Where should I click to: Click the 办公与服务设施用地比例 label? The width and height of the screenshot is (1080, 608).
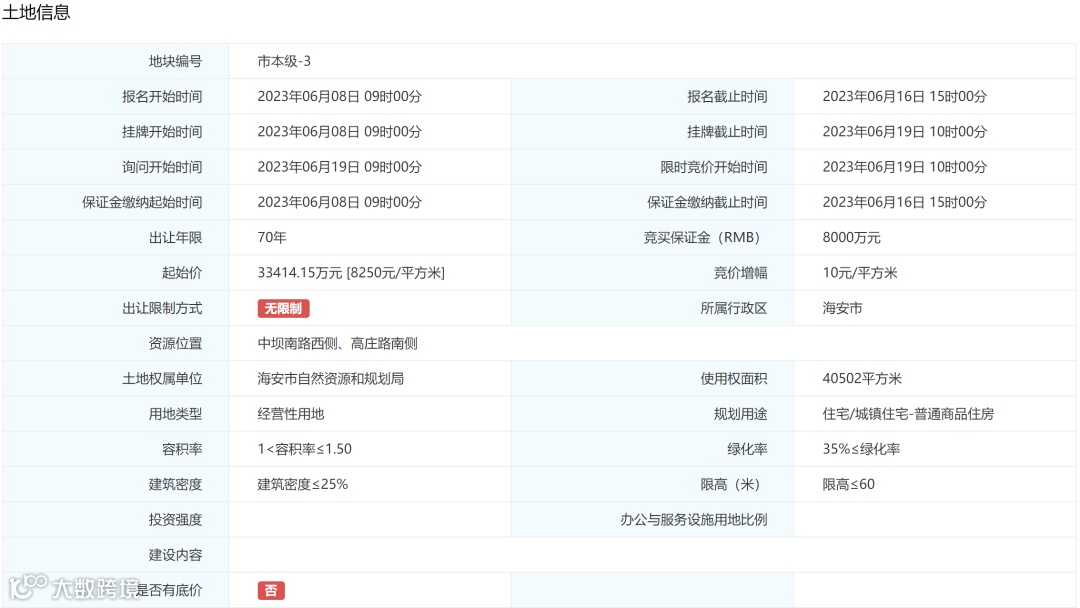coord(694,520)
